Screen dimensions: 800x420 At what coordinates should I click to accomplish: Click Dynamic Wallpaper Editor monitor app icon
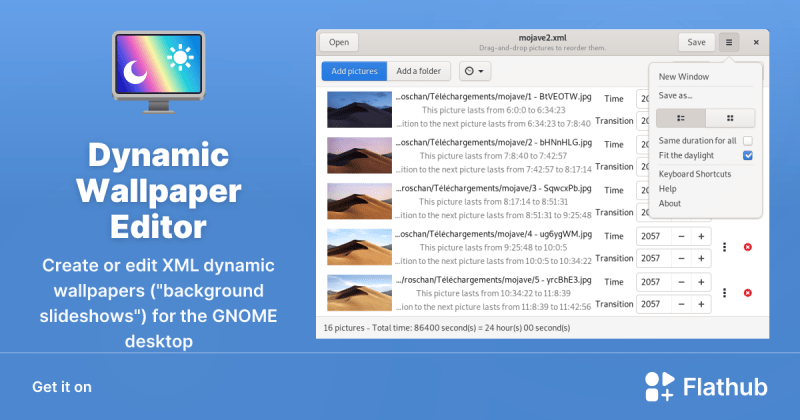[x=159, y=72]
